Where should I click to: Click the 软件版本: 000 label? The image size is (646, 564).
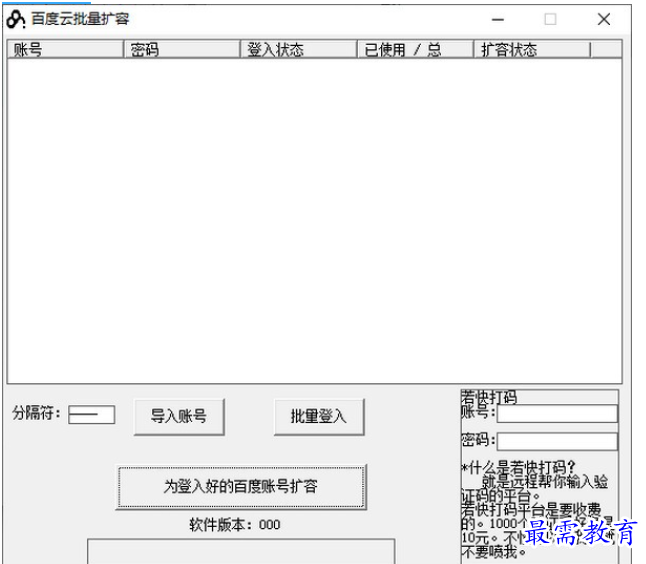235,524
